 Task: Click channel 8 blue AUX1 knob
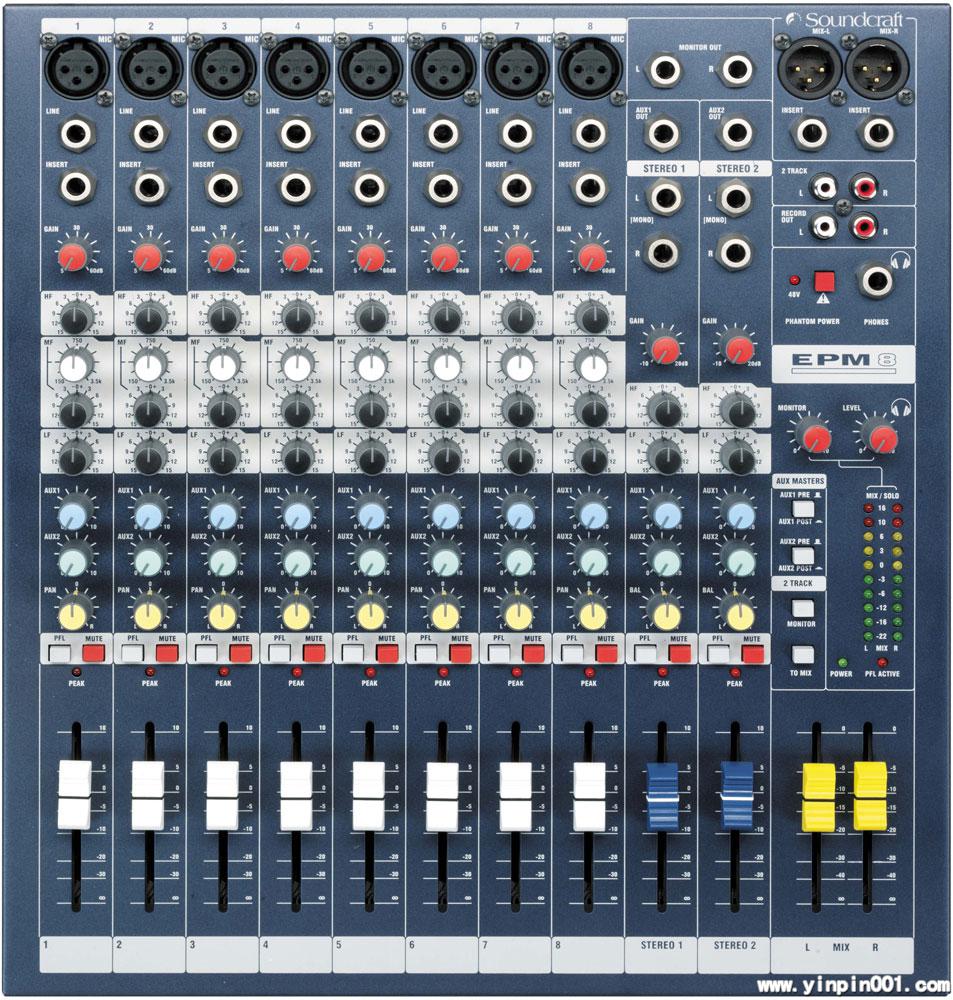click(x=592, y=514)
